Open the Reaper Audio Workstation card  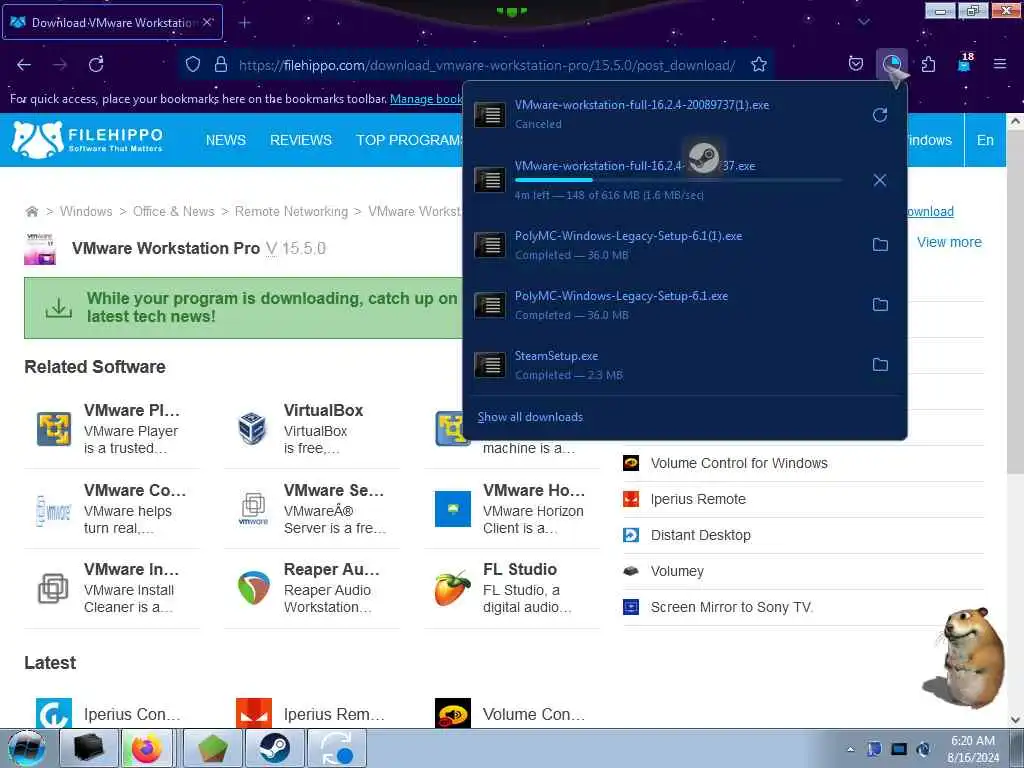click(x=312, y=588)
